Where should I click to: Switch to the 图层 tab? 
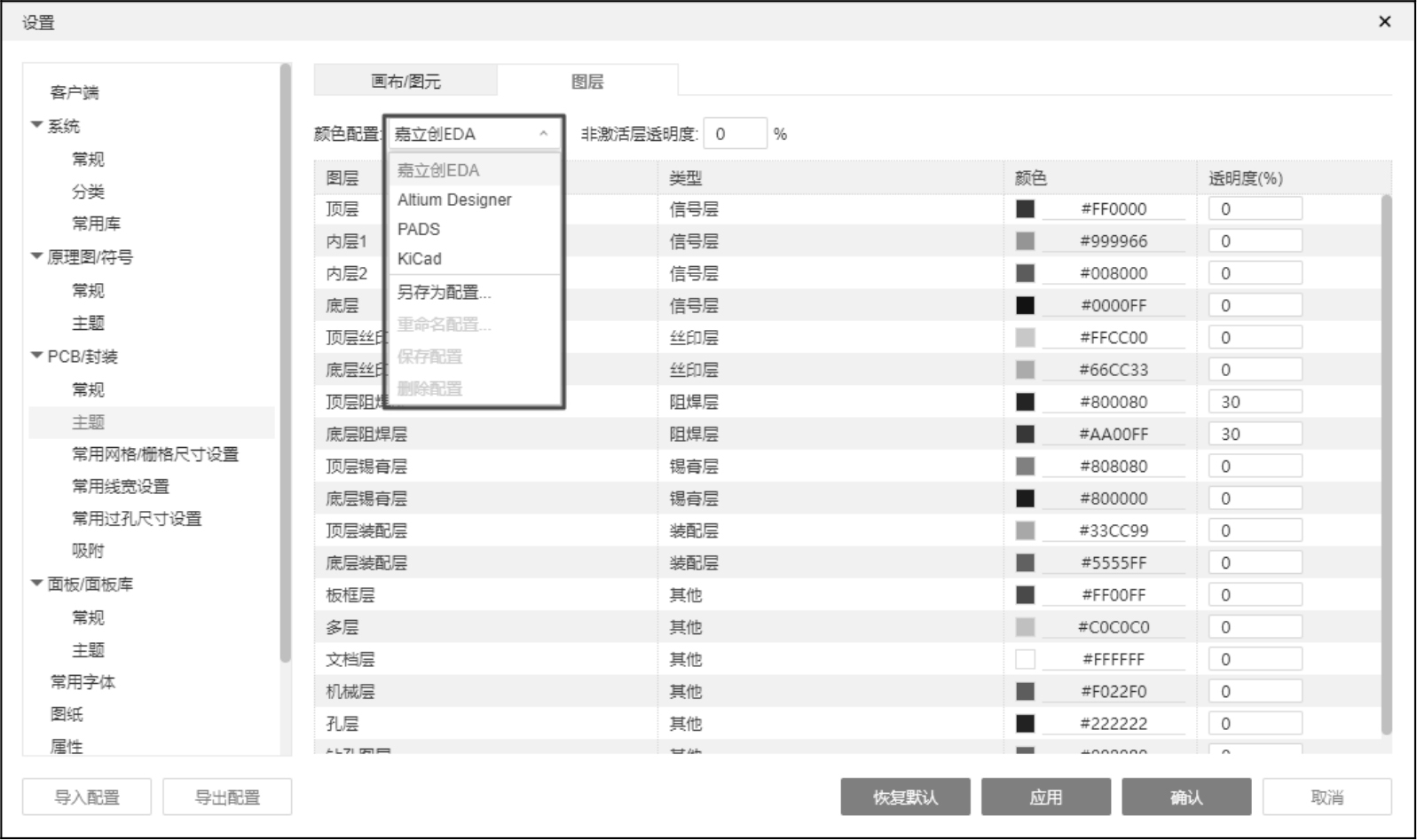coord(587,81)
